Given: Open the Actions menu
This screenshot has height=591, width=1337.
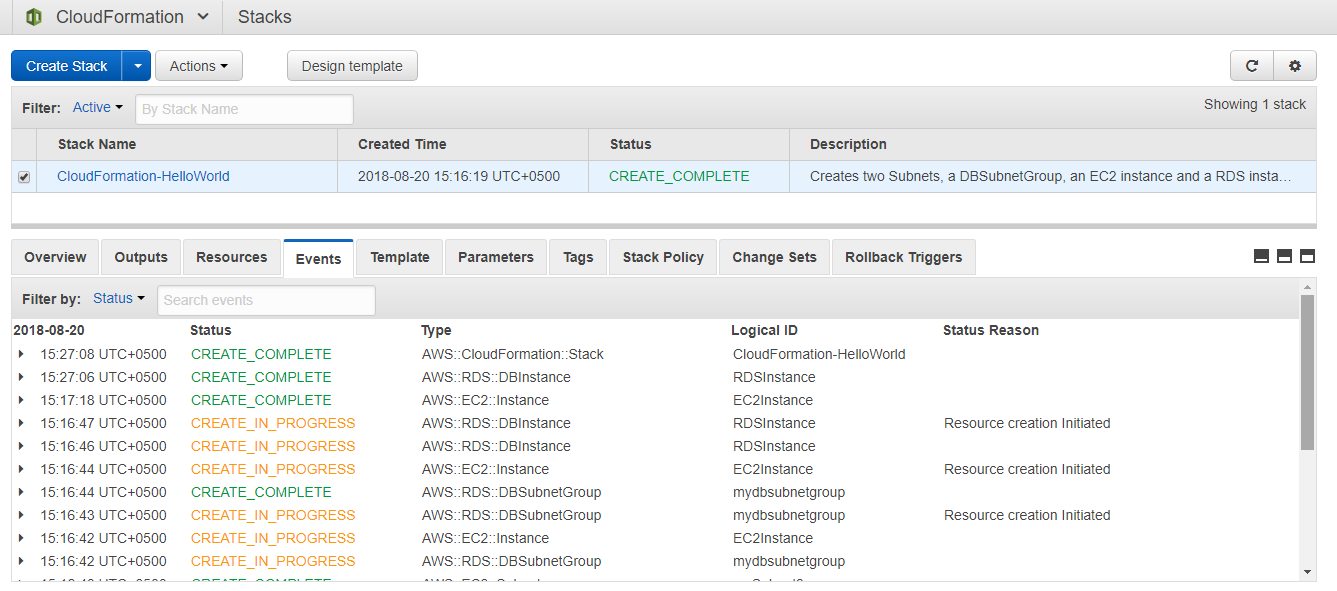Looking at the screenshot, I should [198, 65].
